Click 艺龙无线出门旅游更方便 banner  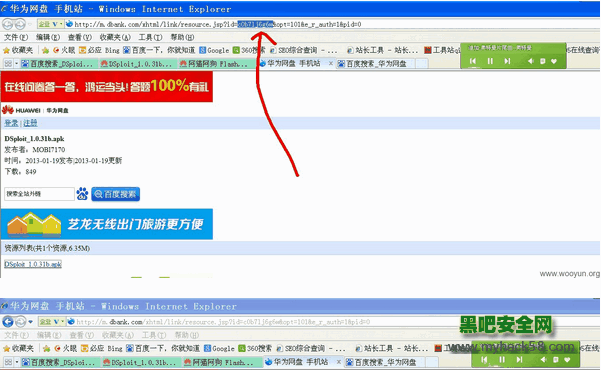coord(107,224)
